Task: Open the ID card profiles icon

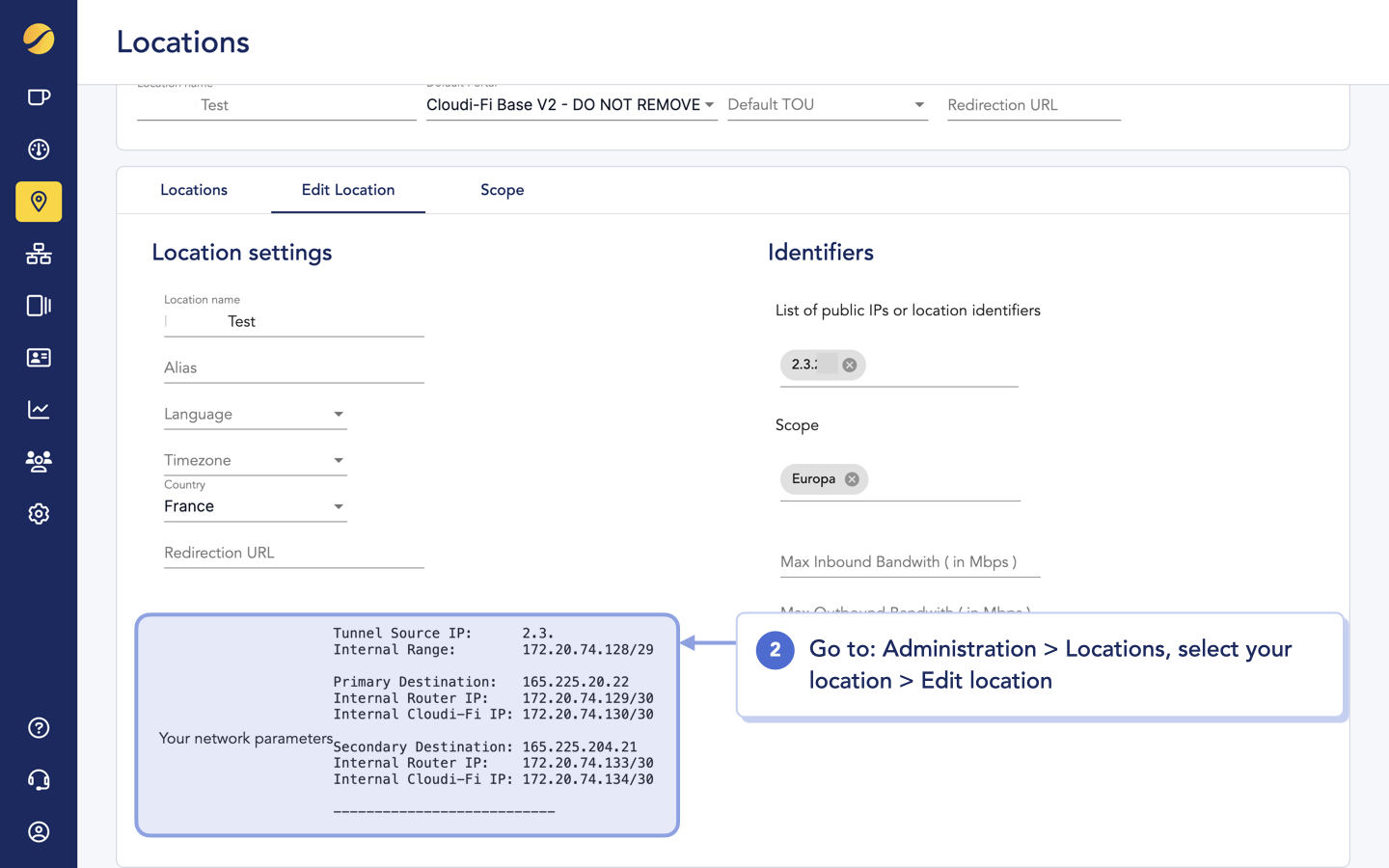Action: point(39,358)
